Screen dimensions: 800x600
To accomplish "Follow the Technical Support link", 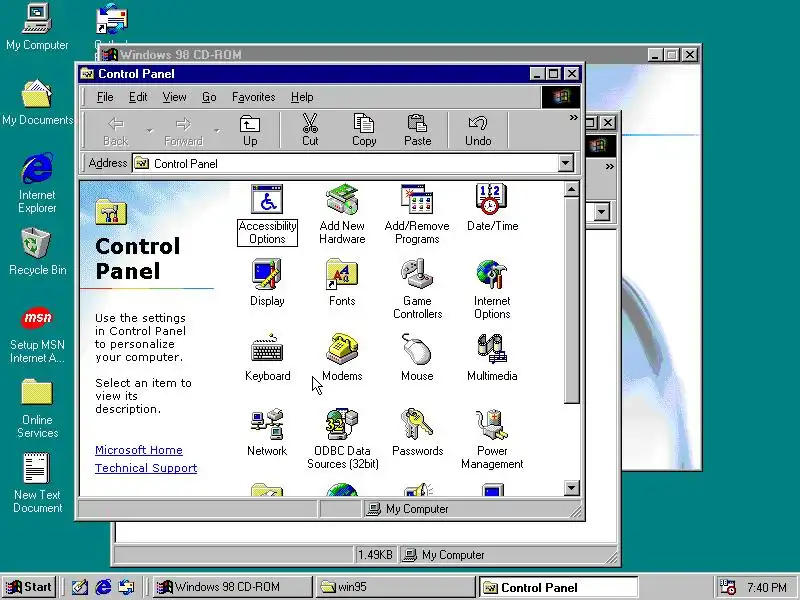I will click(146, 468).
